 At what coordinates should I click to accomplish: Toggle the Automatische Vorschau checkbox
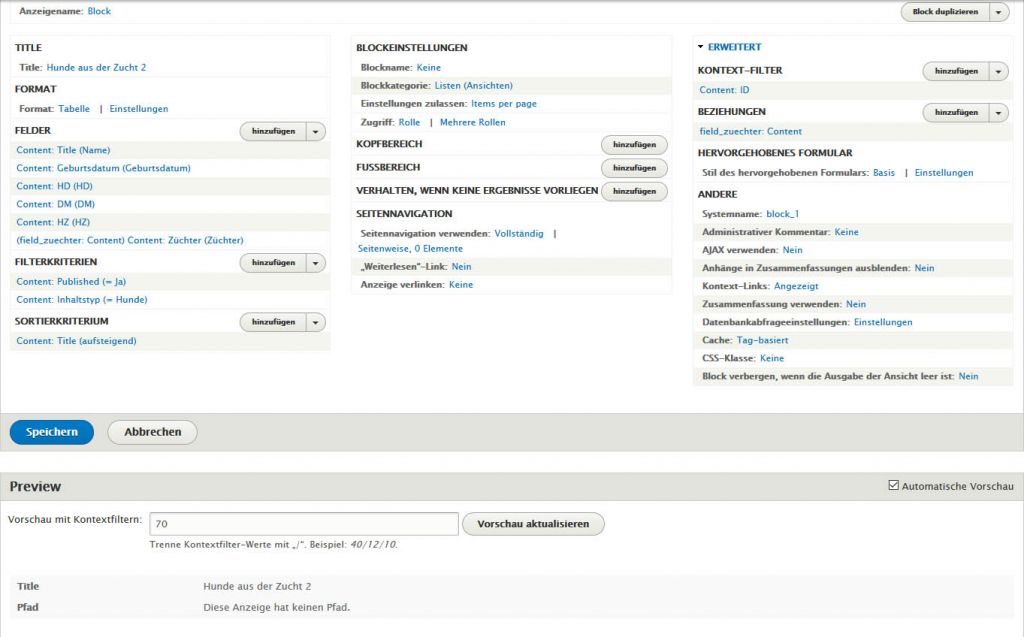(x=894, y=486)
